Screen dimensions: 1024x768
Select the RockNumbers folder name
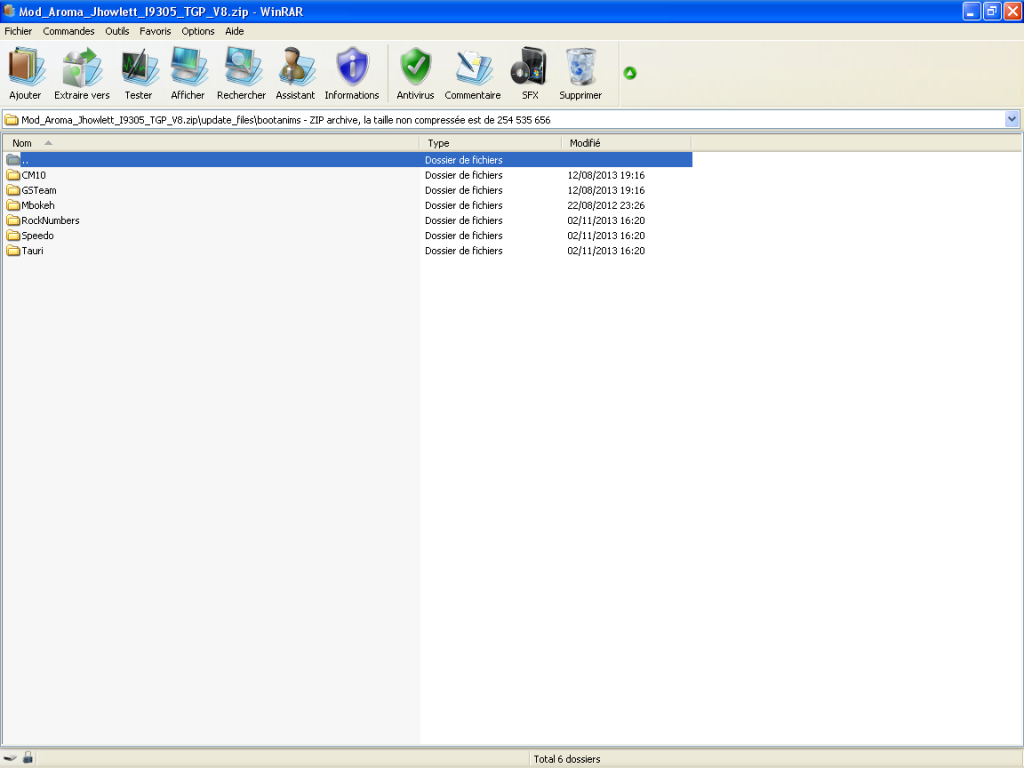point(50,220)
